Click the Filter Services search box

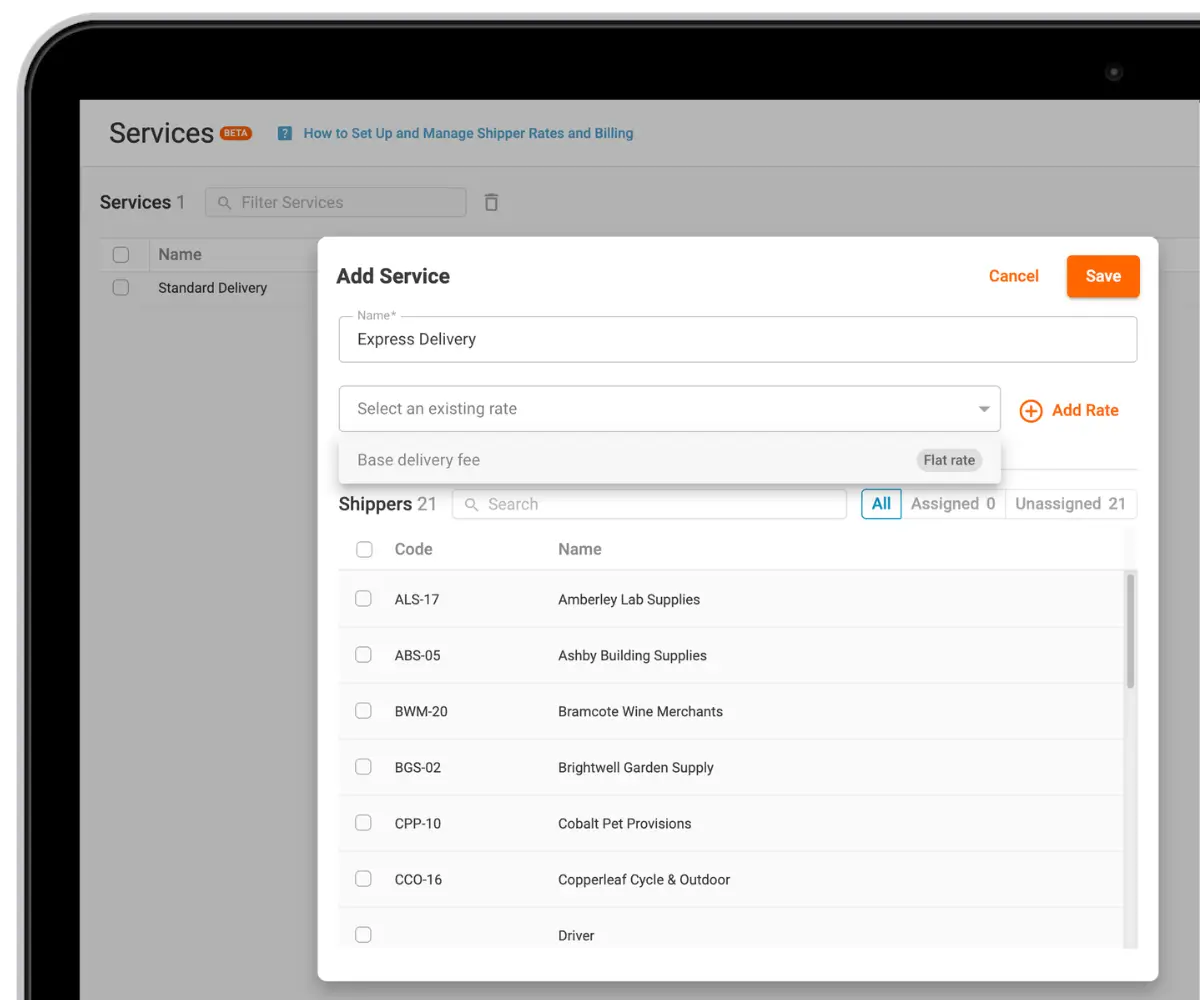pyautogui.click(x=336, y=202)
